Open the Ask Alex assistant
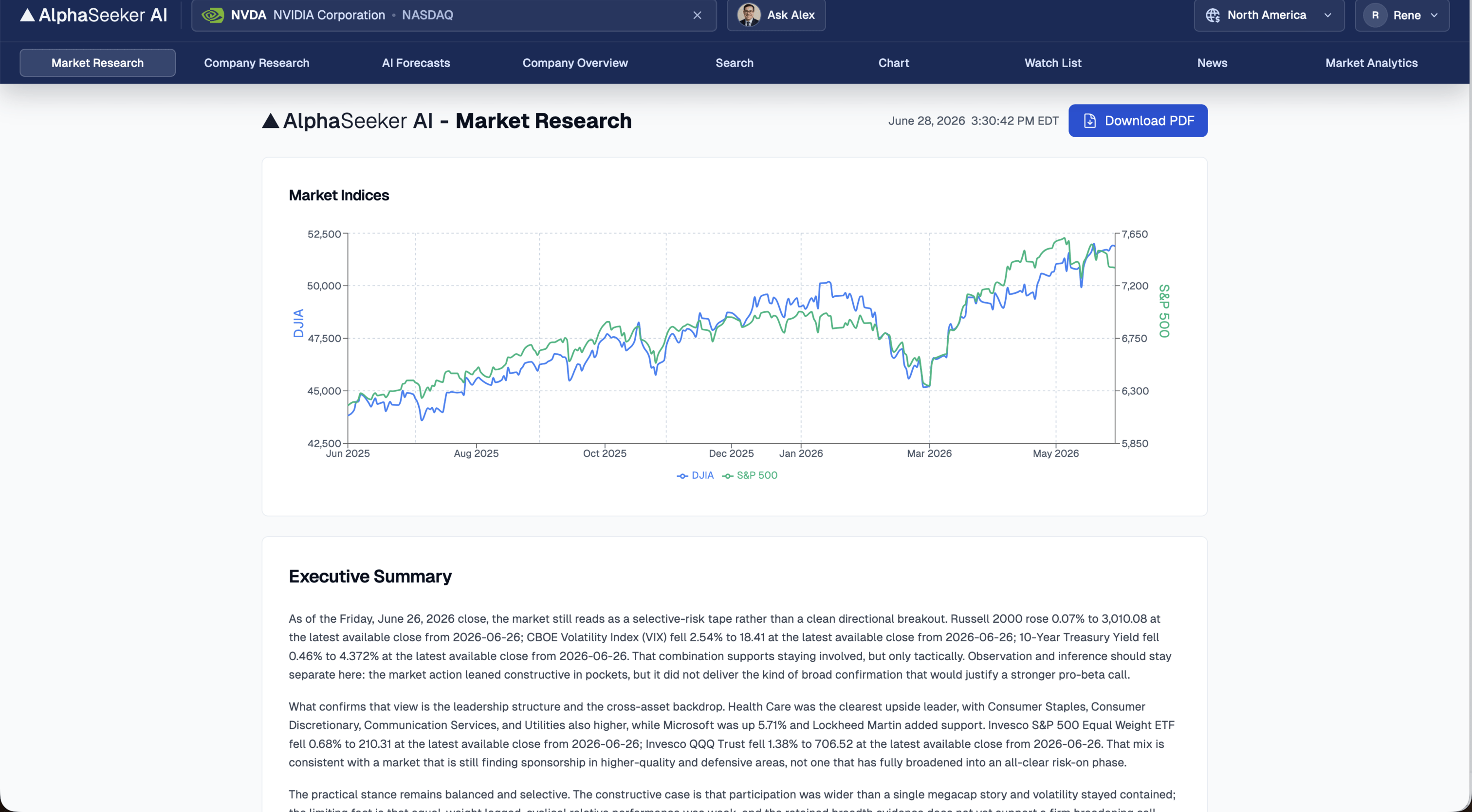The height and width of the screenshot is (812, 1472). coord(776,15)
